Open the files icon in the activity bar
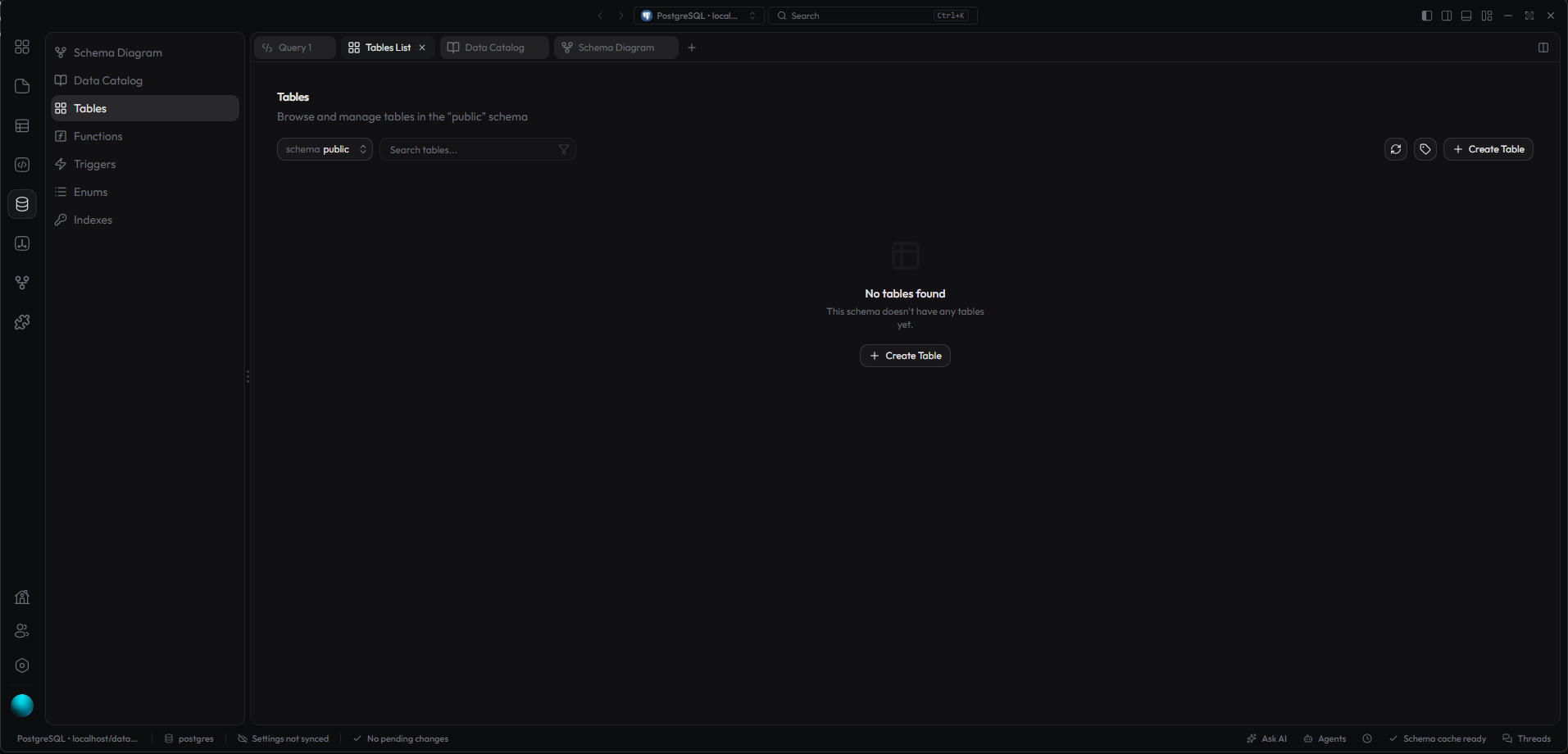 pyautogui.click(x=22, y=86)
